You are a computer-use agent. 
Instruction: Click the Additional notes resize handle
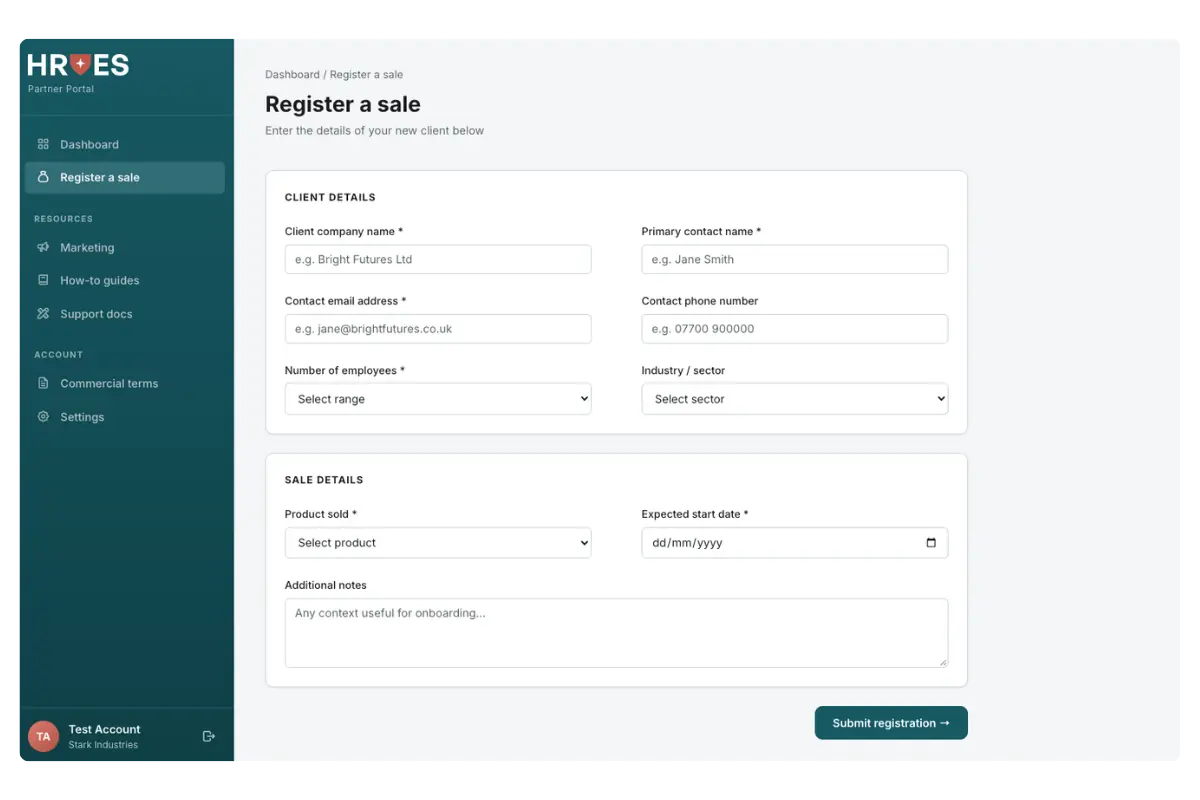tap(941, 661)
